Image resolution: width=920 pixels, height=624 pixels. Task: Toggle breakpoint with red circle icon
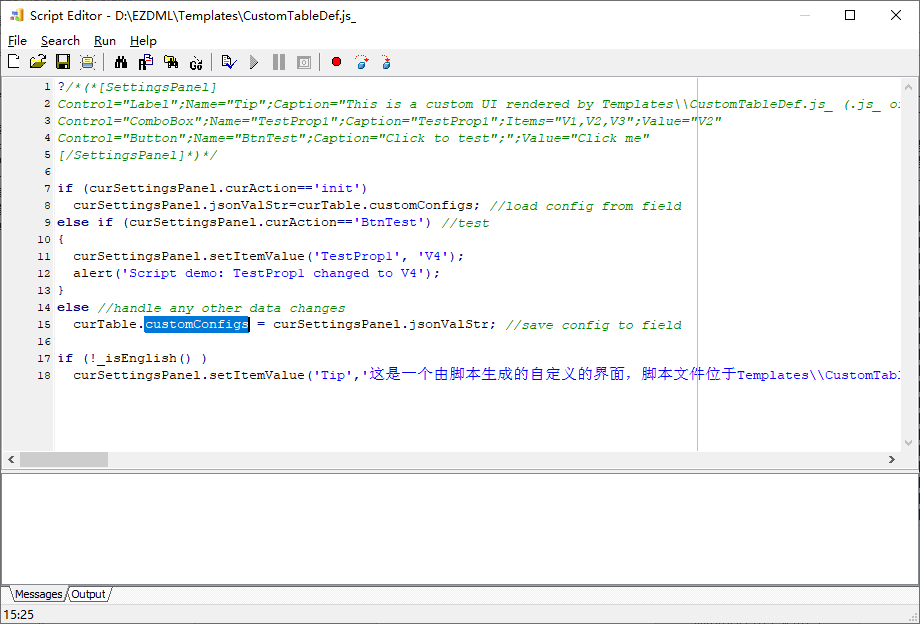click(x=336, y=62)
